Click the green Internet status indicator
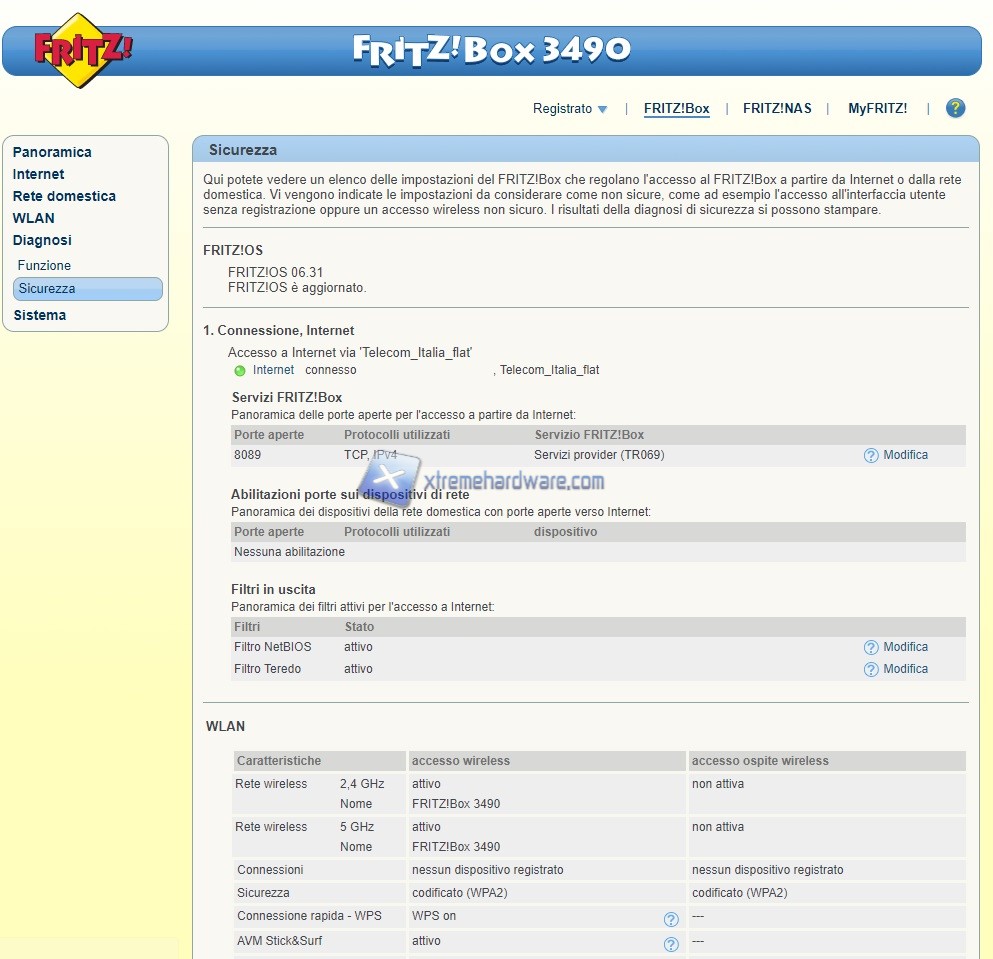The width and height of the screenshot is (993, 959). 240,371
